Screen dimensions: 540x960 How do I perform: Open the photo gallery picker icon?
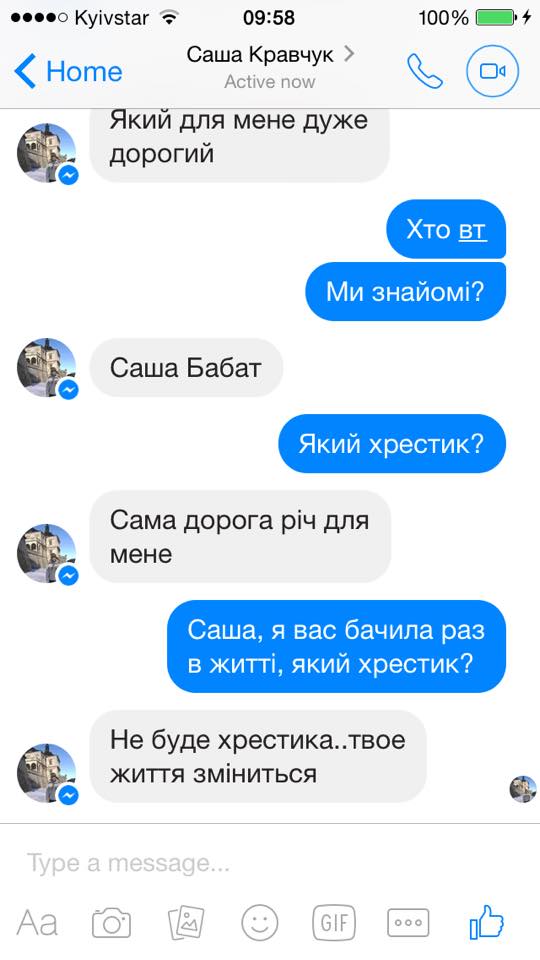click(x=186, y=923)
